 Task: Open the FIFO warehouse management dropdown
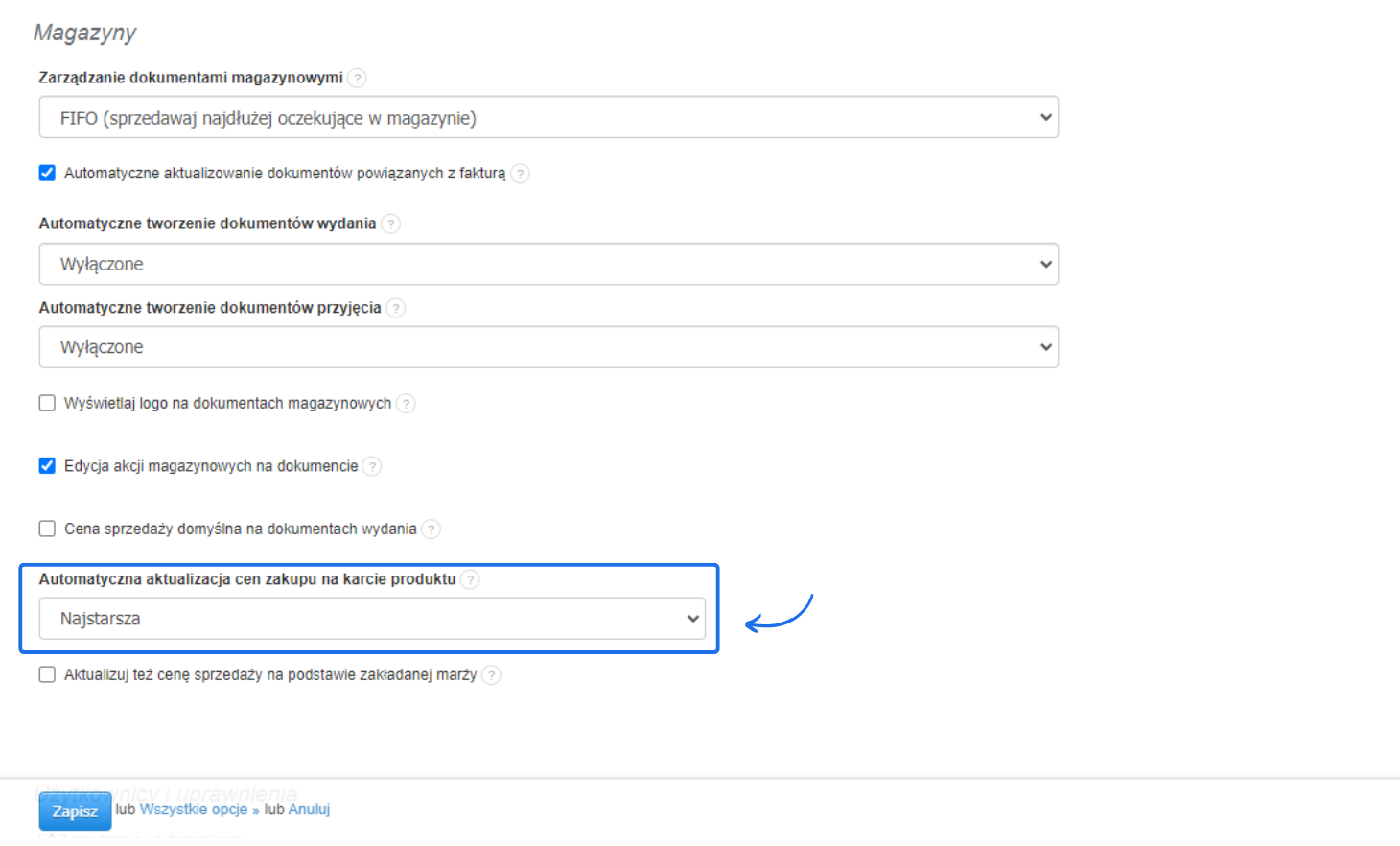548,118
